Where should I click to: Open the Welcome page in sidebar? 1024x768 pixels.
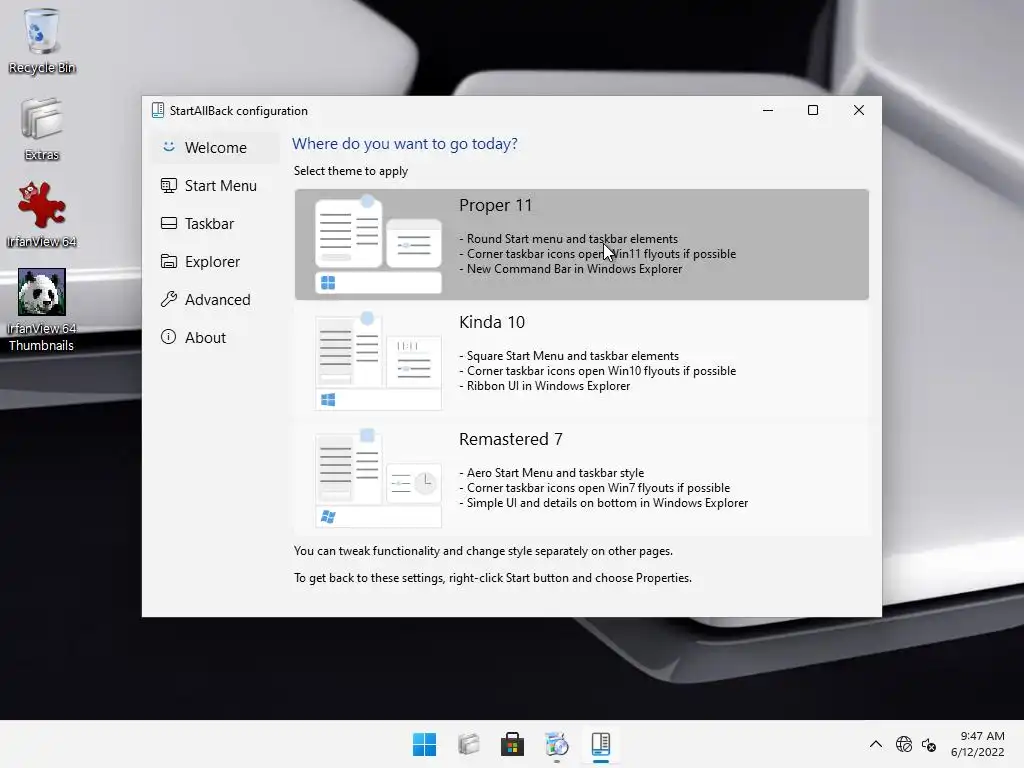pos(215,148)
